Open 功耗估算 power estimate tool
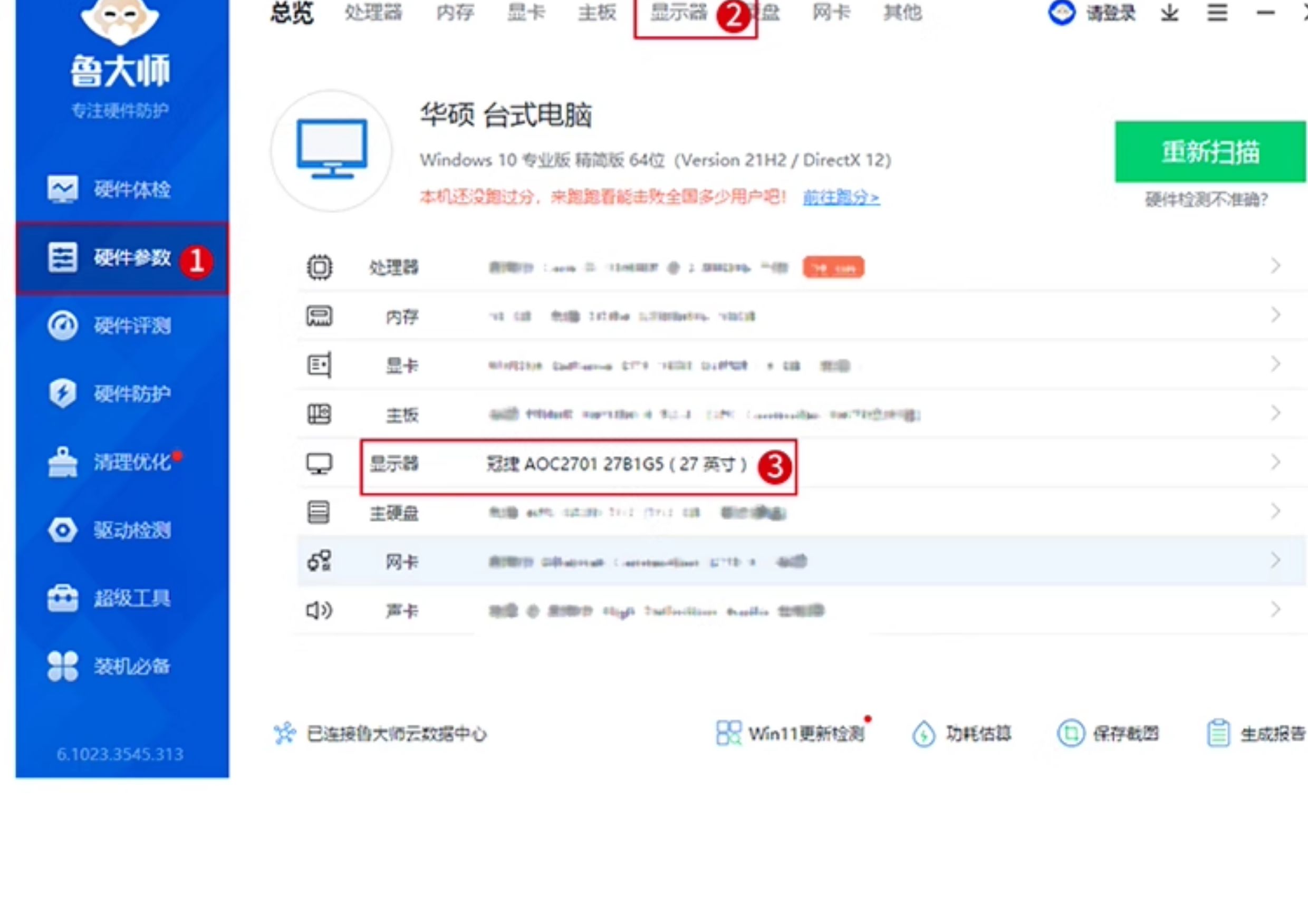The height and width of the screenshot is (924, 1308). click(961, 734)
